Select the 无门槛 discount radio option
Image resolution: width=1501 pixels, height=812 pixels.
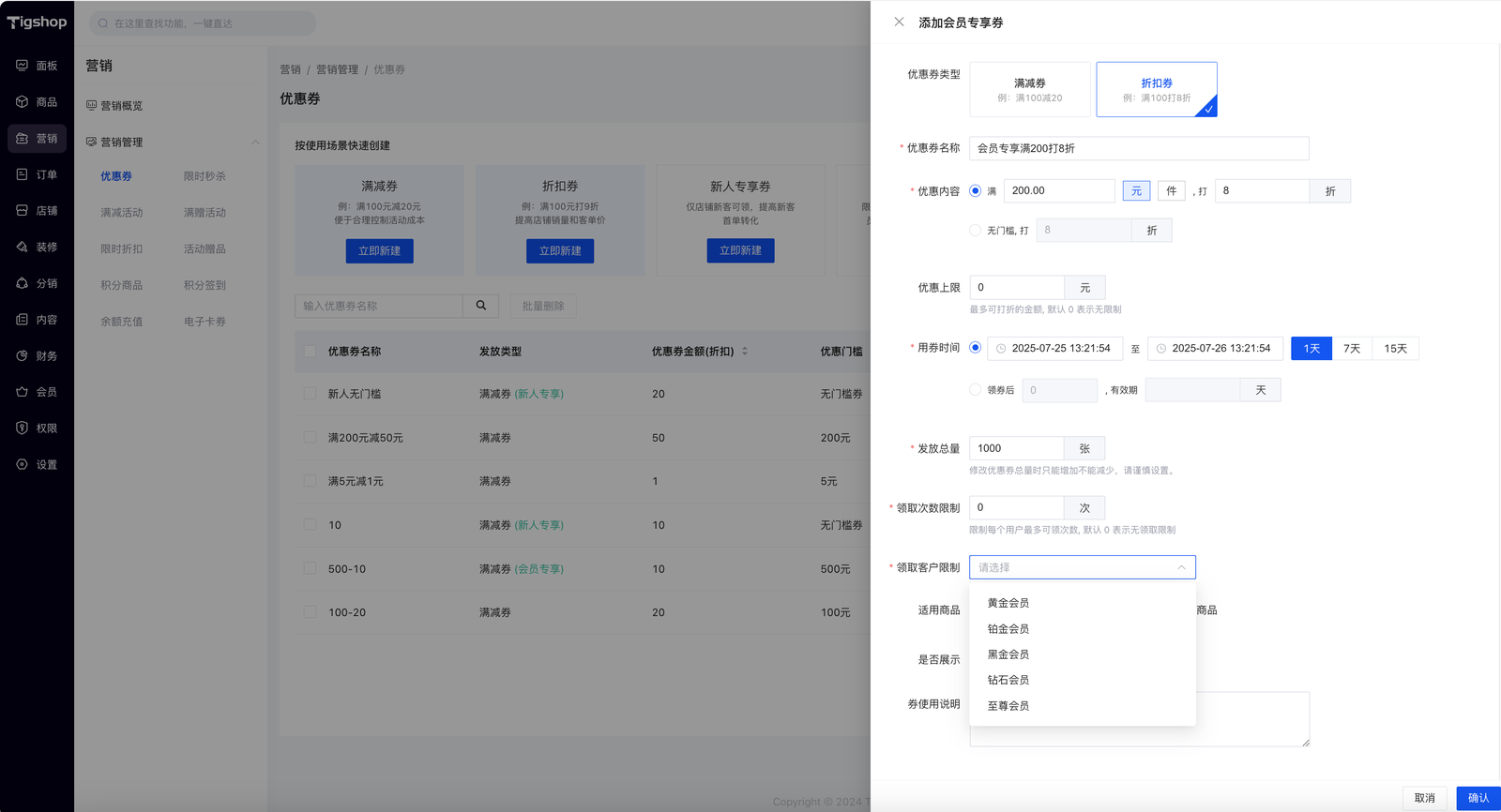(976, 230)
